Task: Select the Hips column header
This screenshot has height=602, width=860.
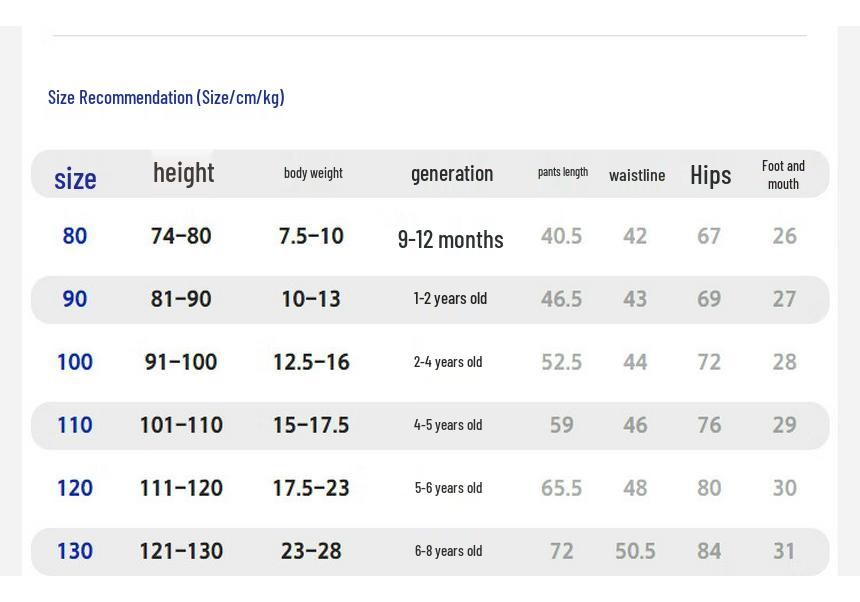Action: [x=710, y=175]
